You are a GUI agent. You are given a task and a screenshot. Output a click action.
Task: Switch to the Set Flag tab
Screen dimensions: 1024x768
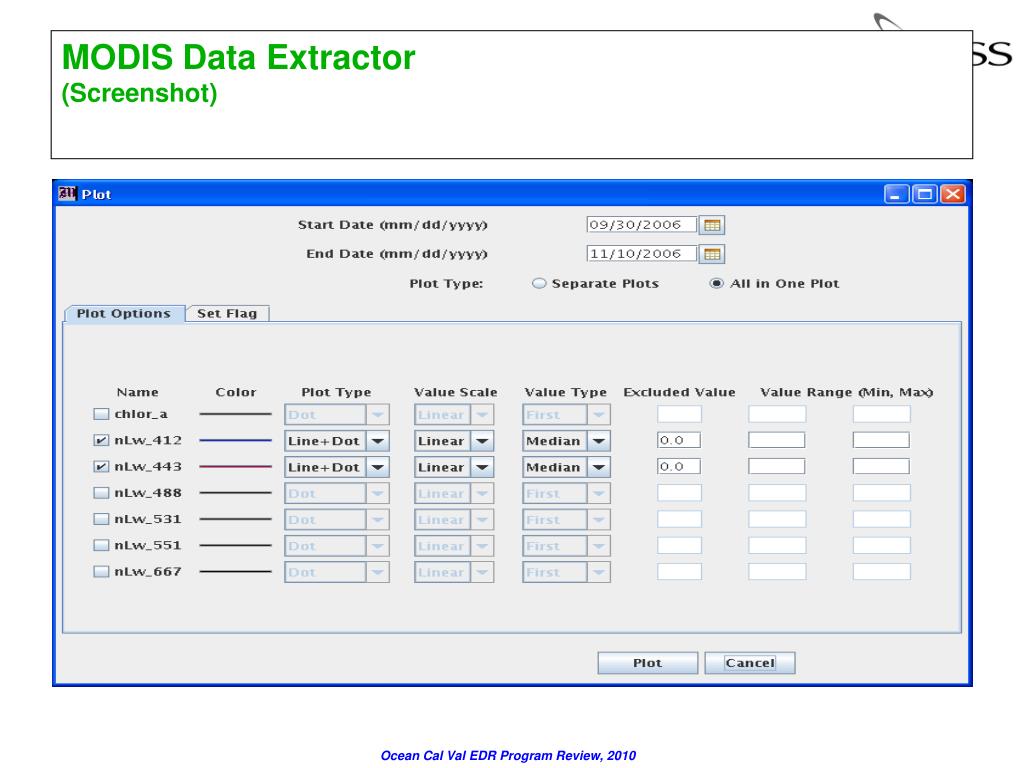coord(227,313)
